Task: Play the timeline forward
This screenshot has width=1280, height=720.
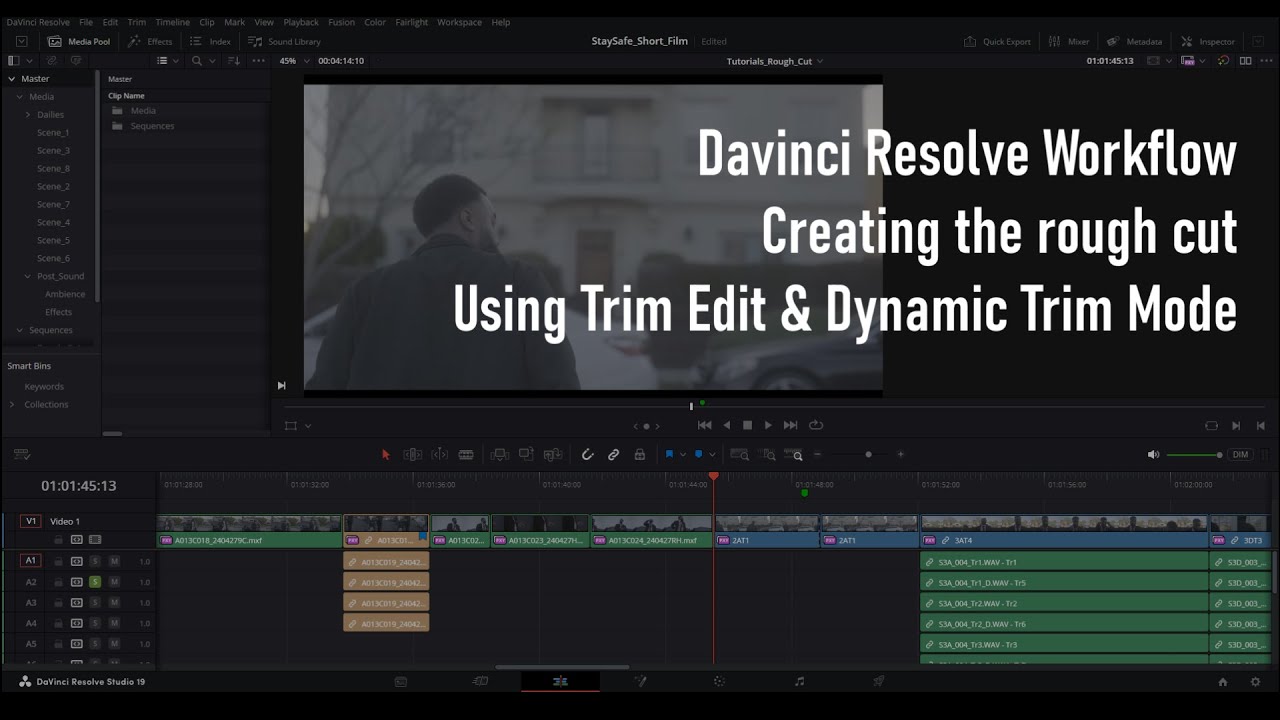Action: click(x=768, y=425)
